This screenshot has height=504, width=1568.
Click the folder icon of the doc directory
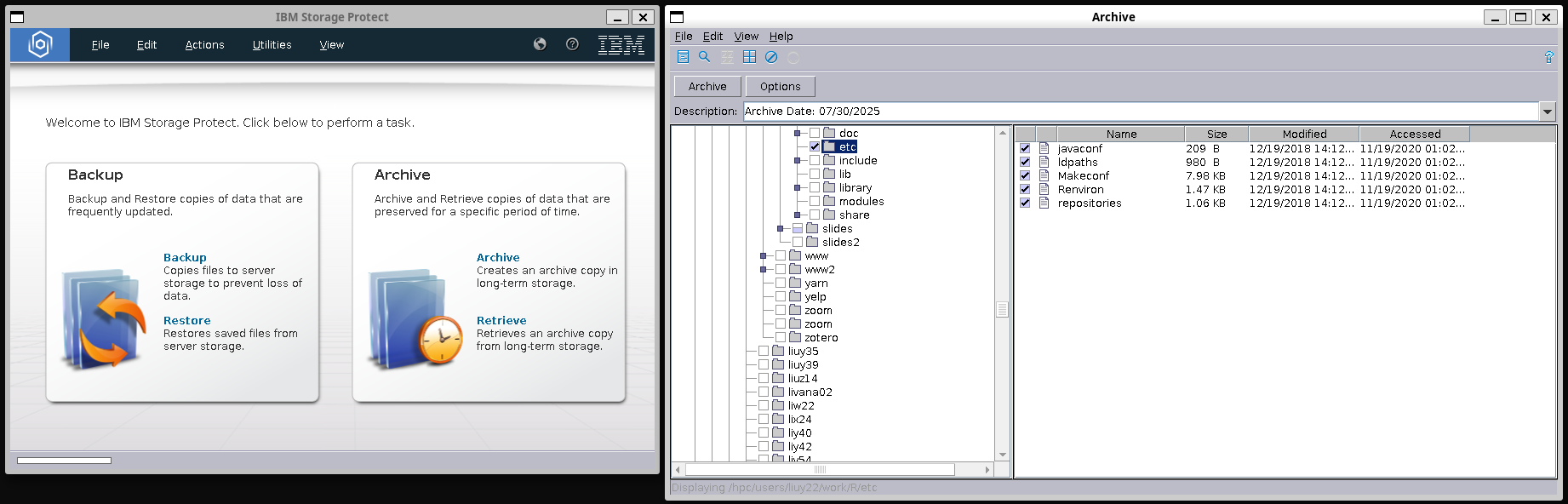coord(829,133)
